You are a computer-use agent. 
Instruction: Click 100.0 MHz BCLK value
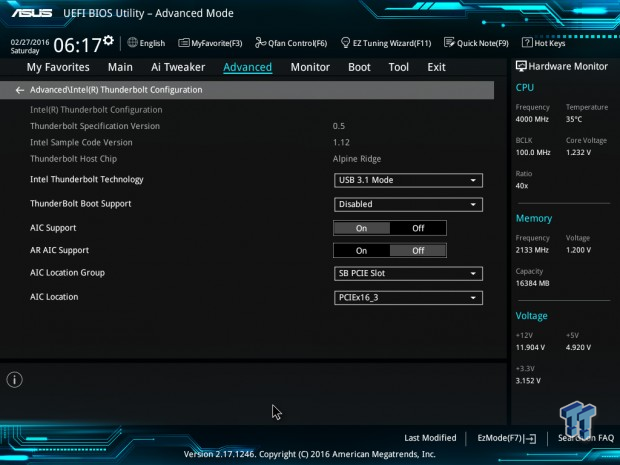pos(533,152)
